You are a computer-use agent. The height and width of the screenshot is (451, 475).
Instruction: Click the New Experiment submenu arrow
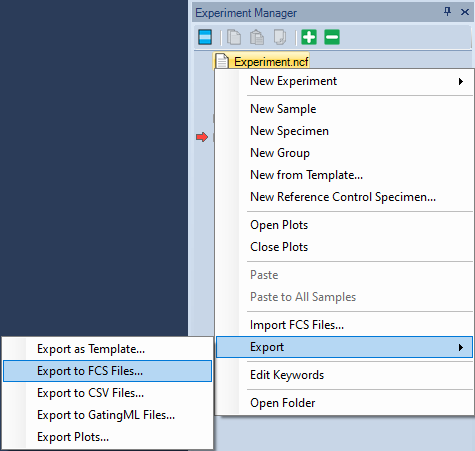pyautogui.click(x=461, y=81)
